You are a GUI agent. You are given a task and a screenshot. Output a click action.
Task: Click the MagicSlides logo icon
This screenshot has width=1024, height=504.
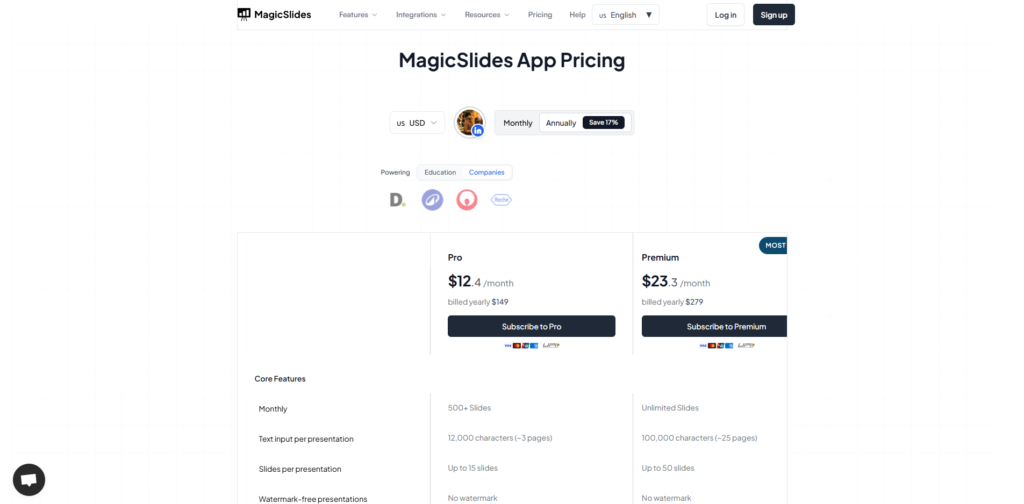244,14
